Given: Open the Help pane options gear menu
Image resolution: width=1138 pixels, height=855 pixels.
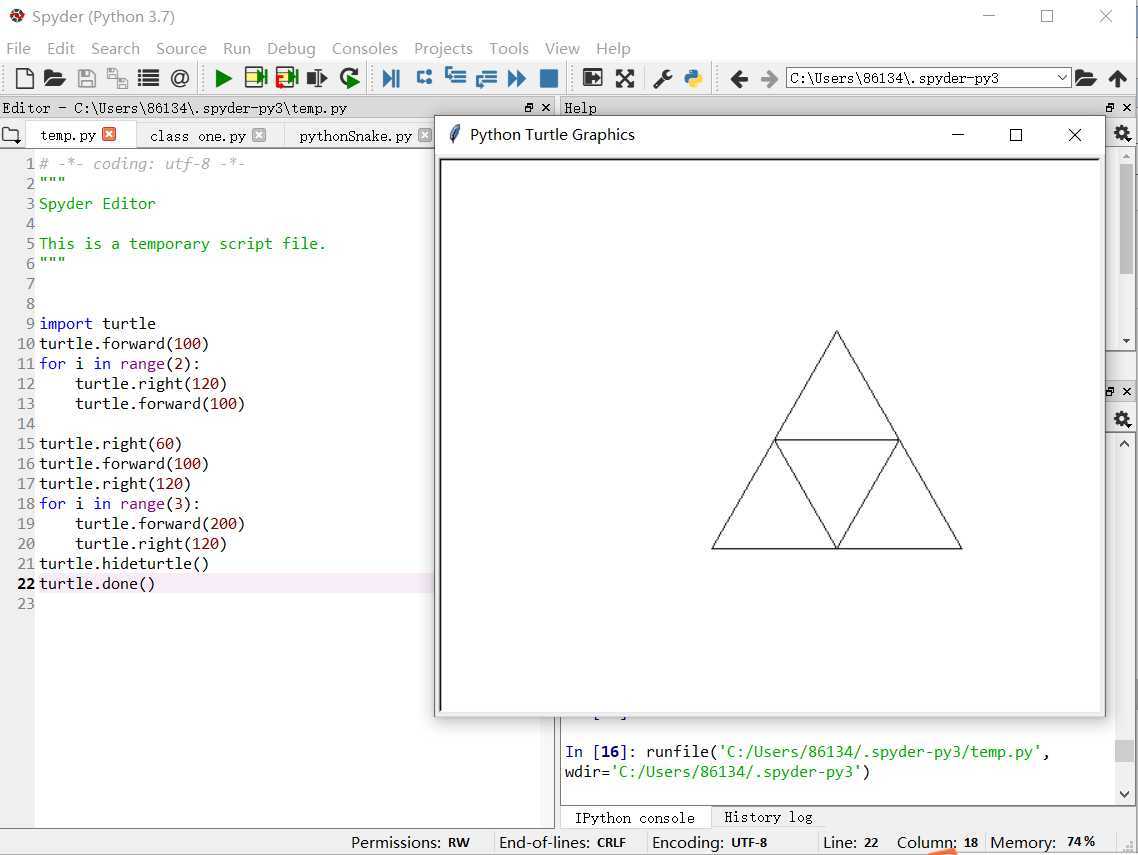Looking at the screenshot, I should (1122, 134).
